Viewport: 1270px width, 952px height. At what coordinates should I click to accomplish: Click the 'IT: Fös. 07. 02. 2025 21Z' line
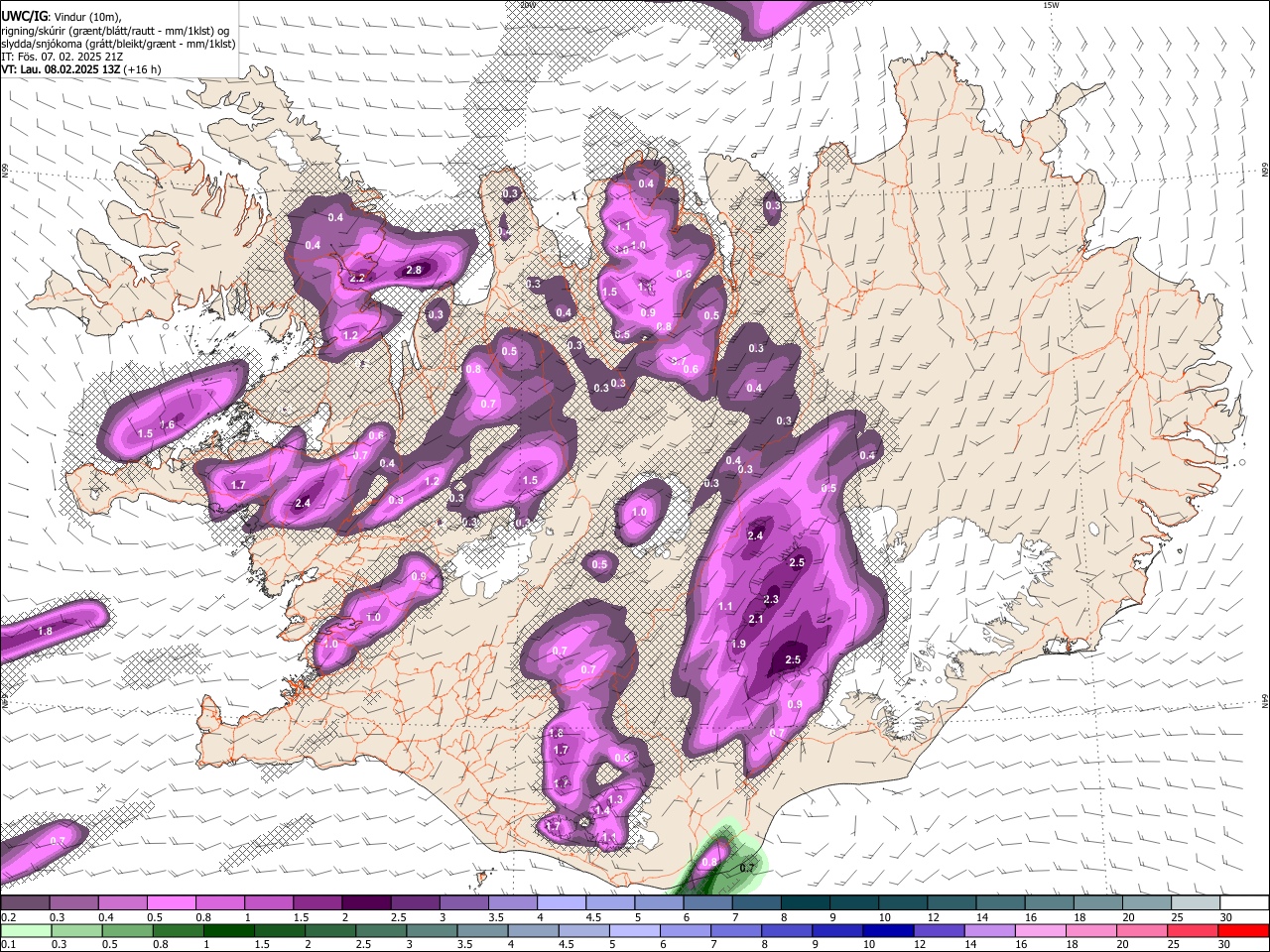(62, 57)
